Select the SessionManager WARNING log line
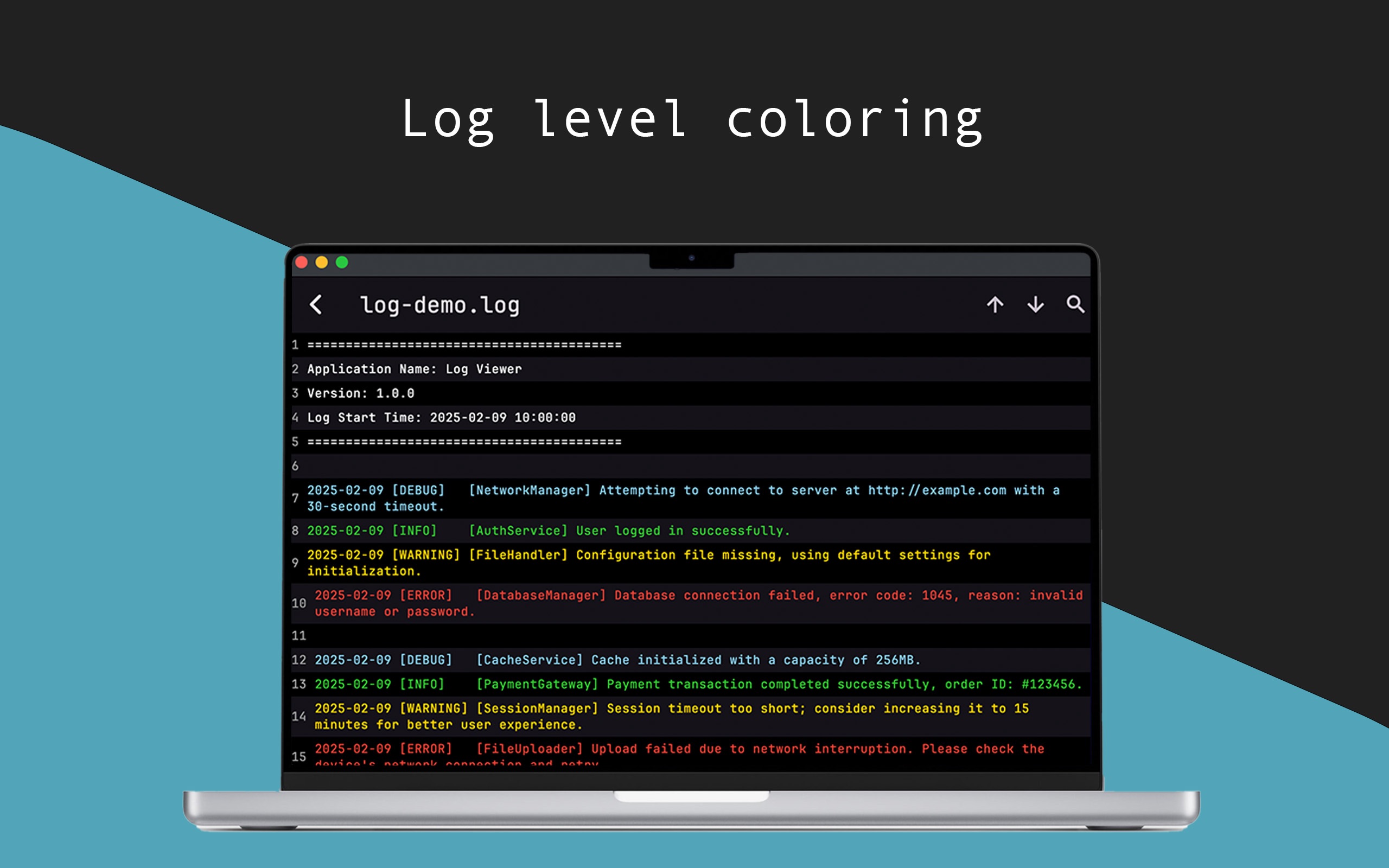 691,717
